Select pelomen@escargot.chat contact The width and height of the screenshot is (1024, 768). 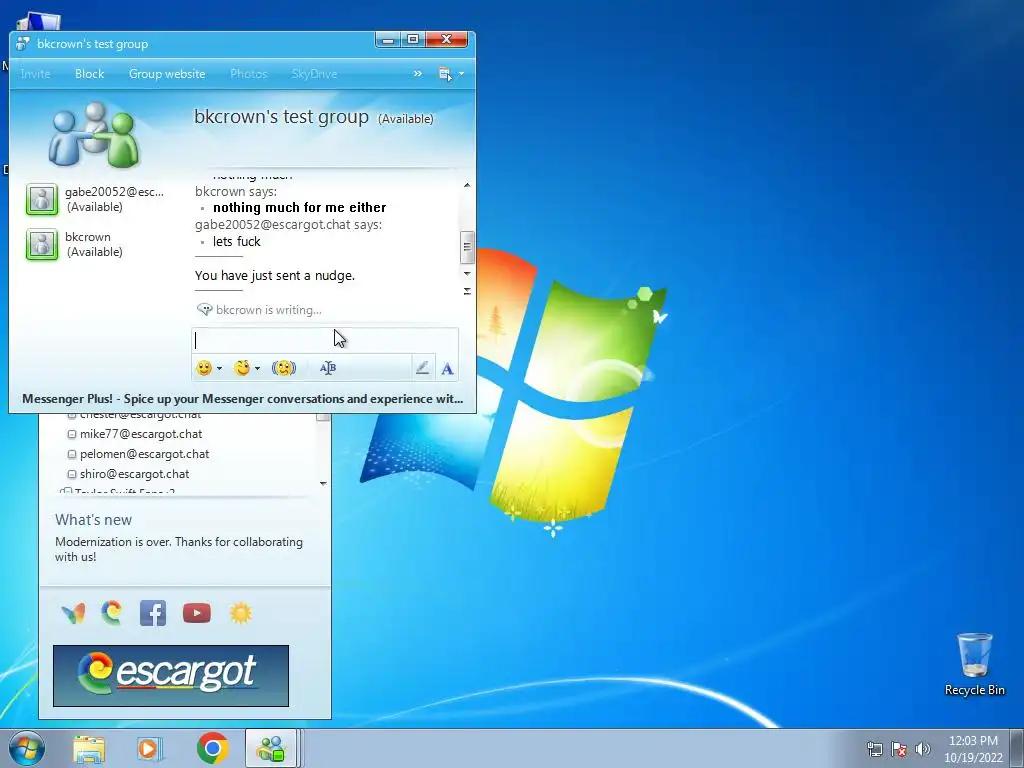click(144, 454)
